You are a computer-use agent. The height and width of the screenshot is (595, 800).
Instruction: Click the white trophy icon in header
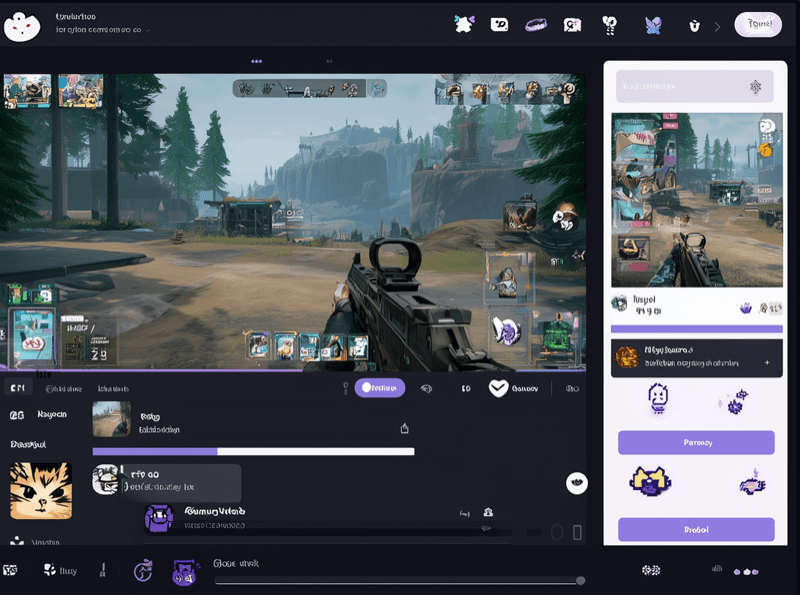[x=609, y=25]
